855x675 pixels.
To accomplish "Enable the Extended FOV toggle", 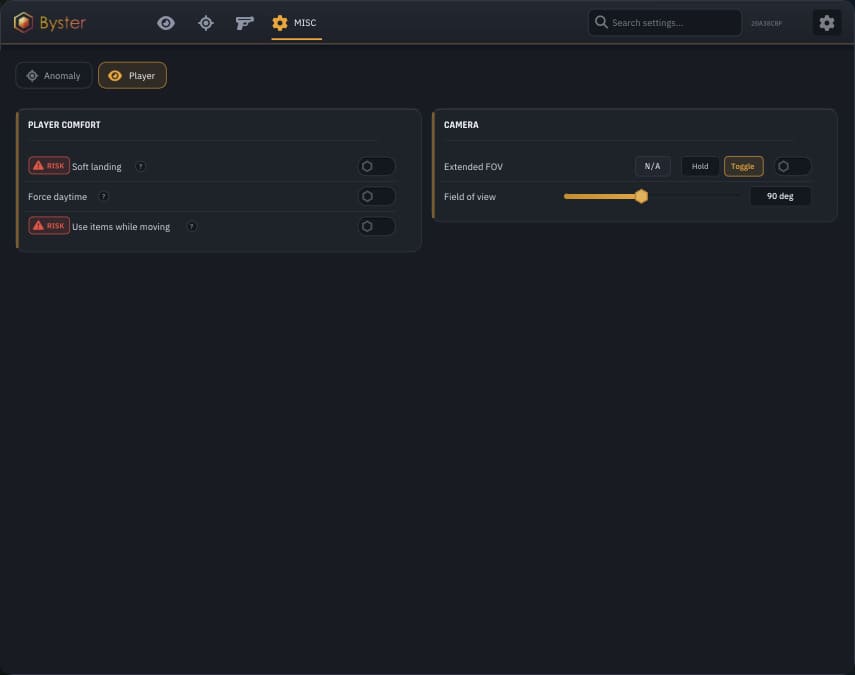I will pos(792,166).
